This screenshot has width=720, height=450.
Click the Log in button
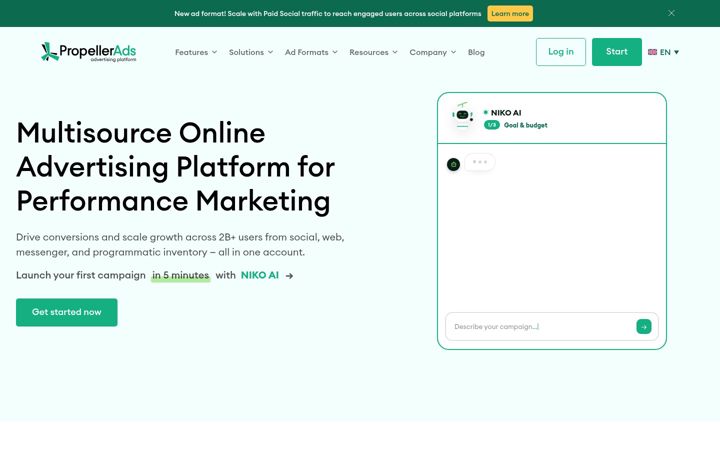click(x=561, y=52)
